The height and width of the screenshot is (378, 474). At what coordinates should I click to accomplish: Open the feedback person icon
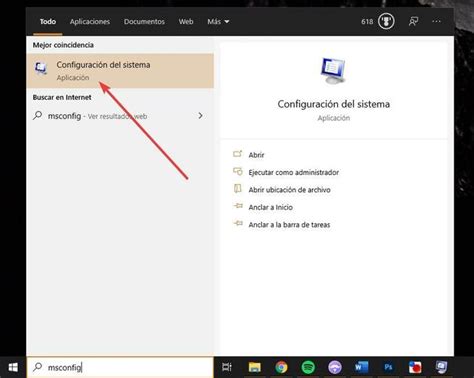coord(413,22)
